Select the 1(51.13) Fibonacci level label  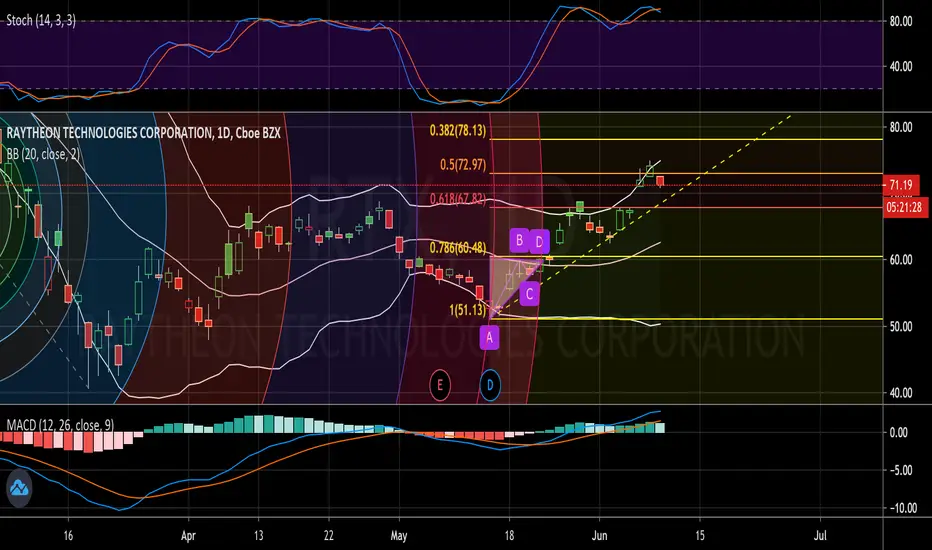(x=467, y=310)
